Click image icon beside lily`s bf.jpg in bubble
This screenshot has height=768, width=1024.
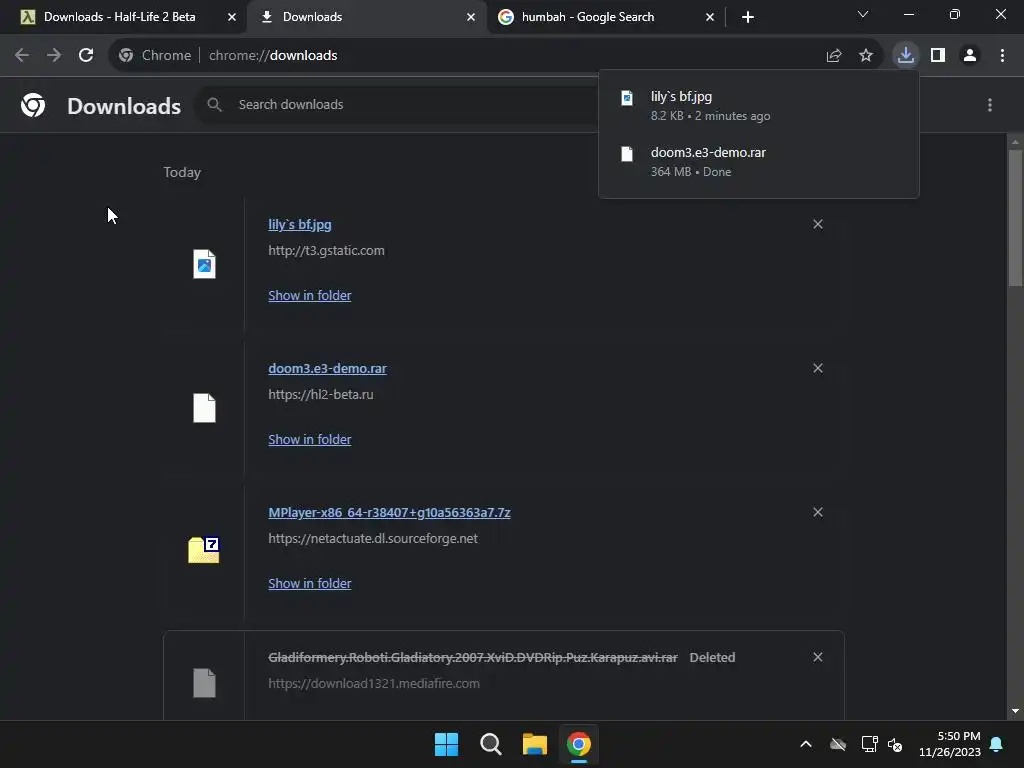point(627,98)
